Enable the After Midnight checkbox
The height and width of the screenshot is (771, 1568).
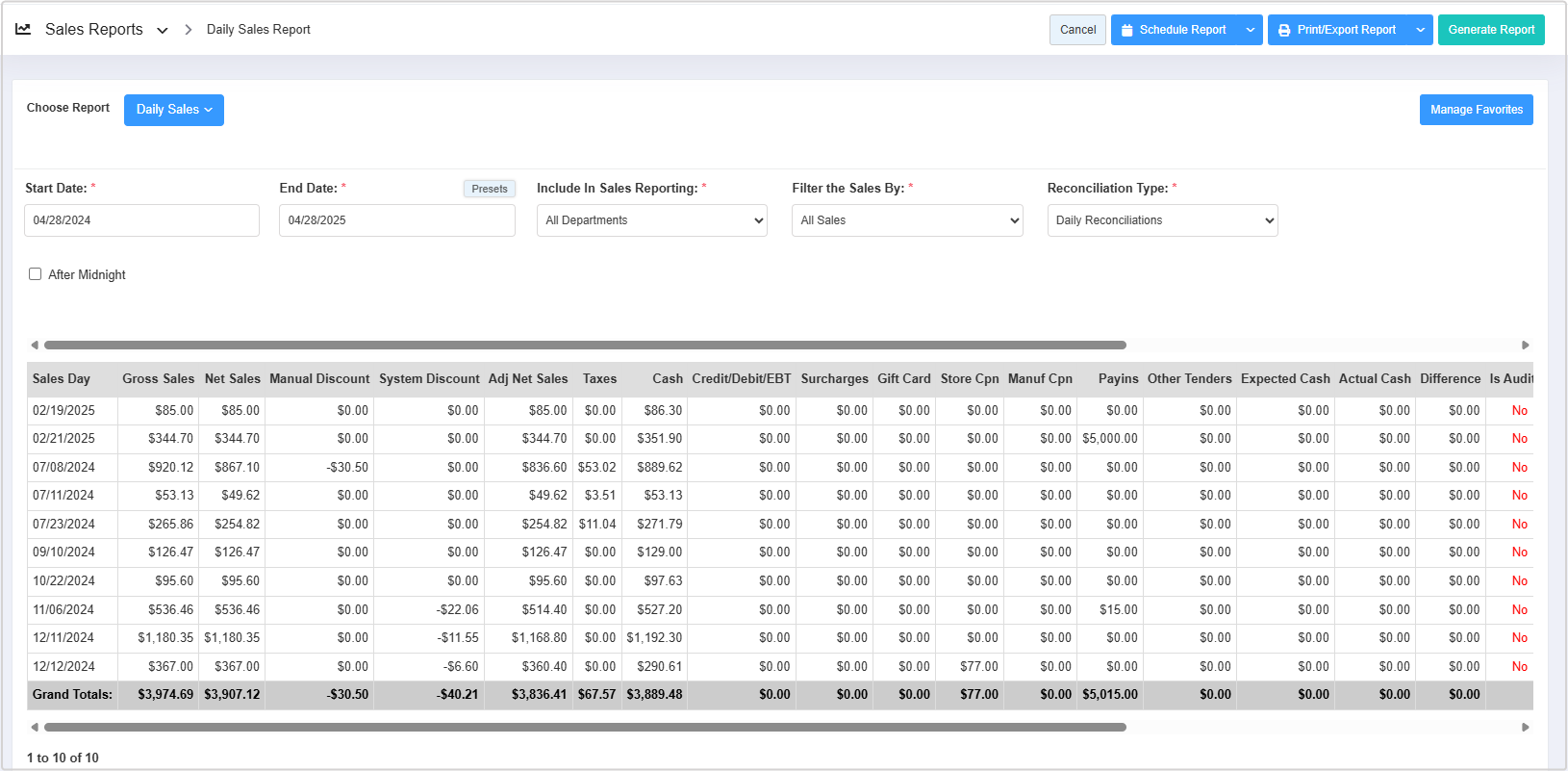[36, 274]
